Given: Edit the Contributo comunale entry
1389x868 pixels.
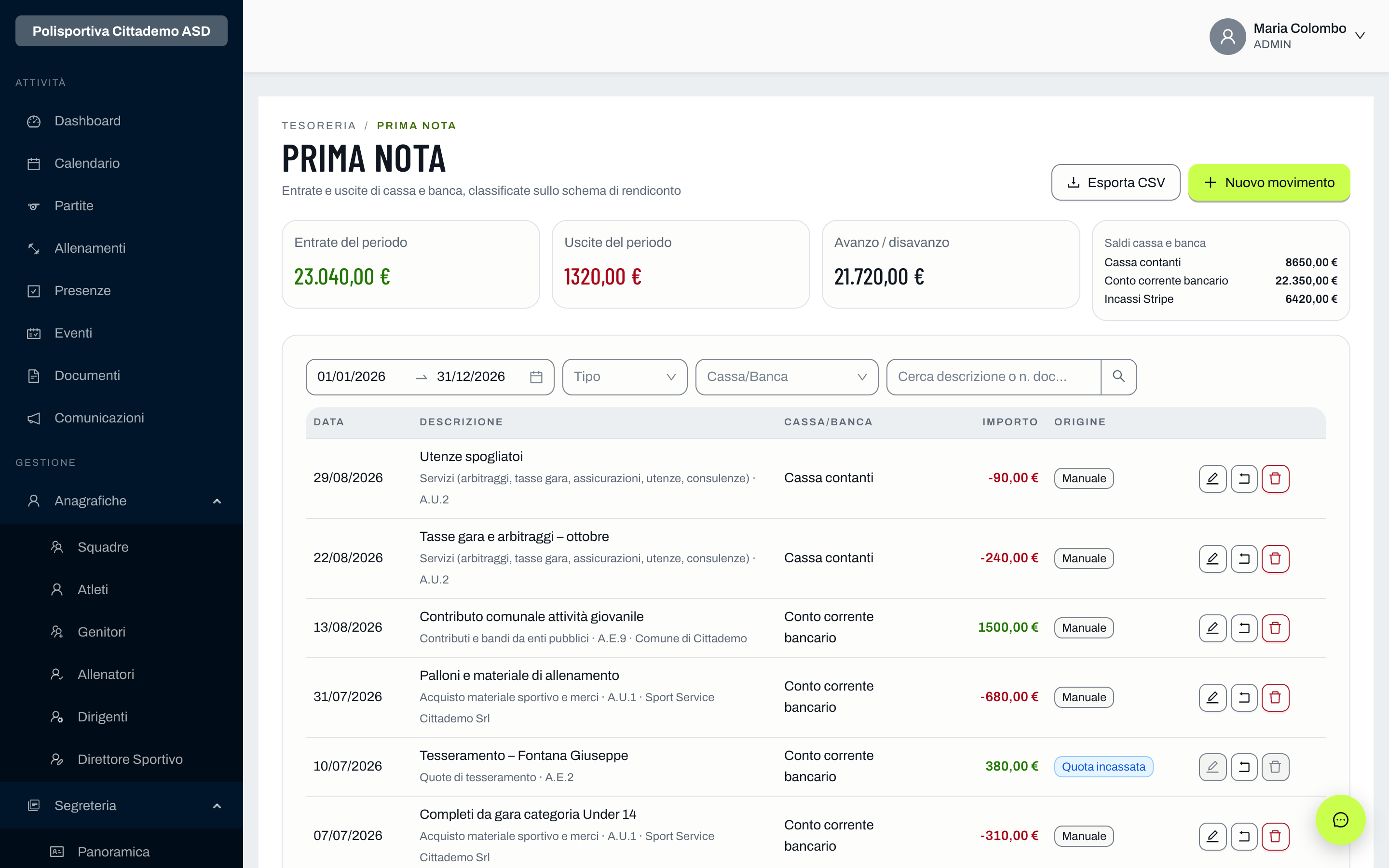Looking at the screenshot, I should [x=1212, y=627].
